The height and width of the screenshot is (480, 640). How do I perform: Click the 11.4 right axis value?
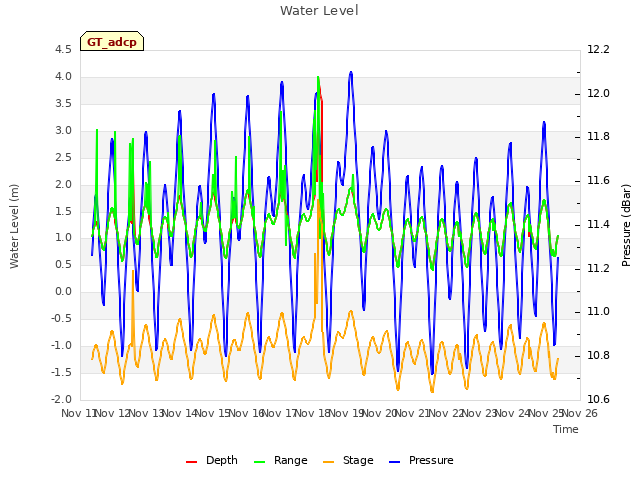coord(598,224)
